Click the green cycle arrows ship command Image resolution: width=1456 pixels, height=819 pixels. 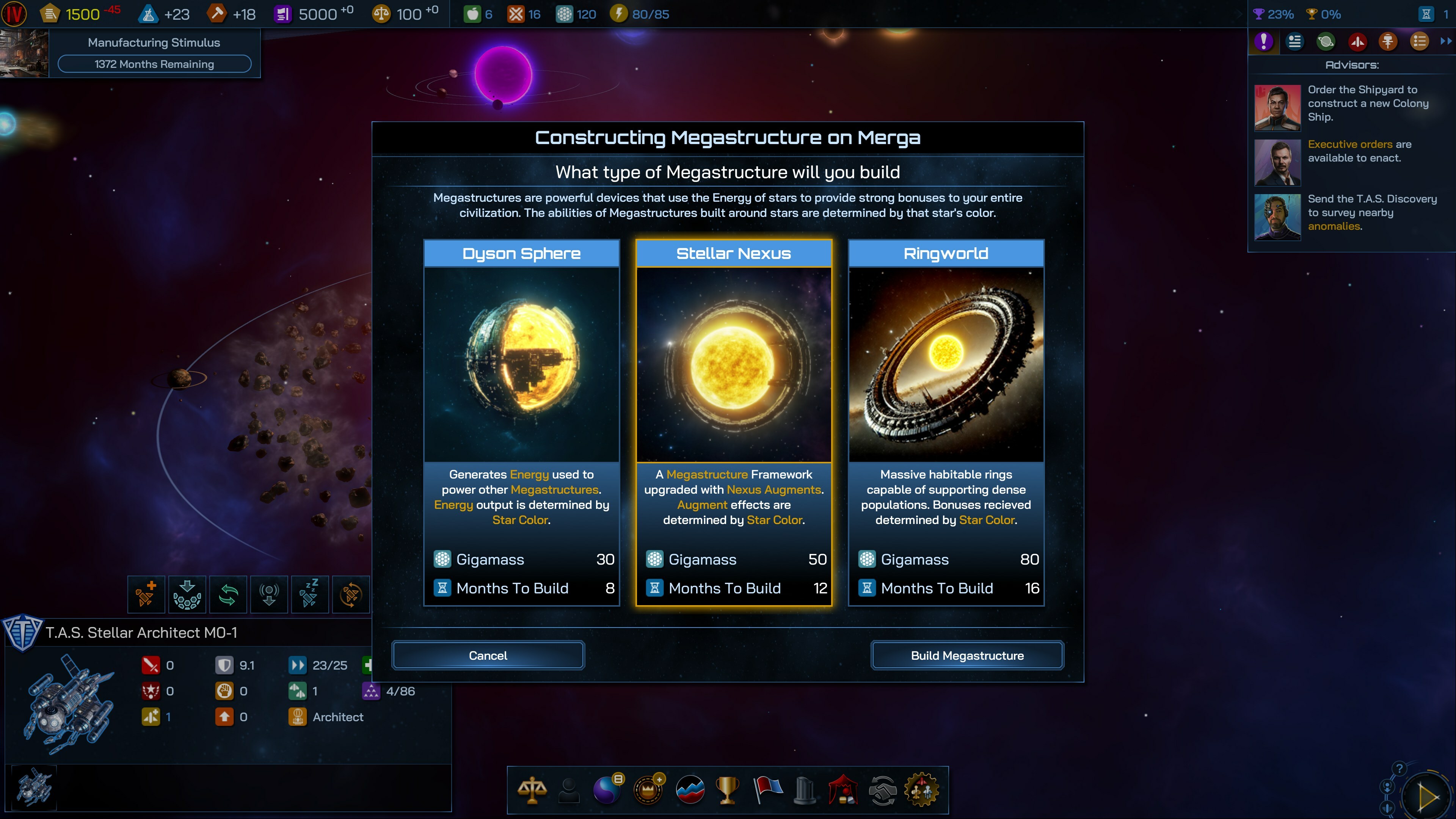click(x=228, y=594)
